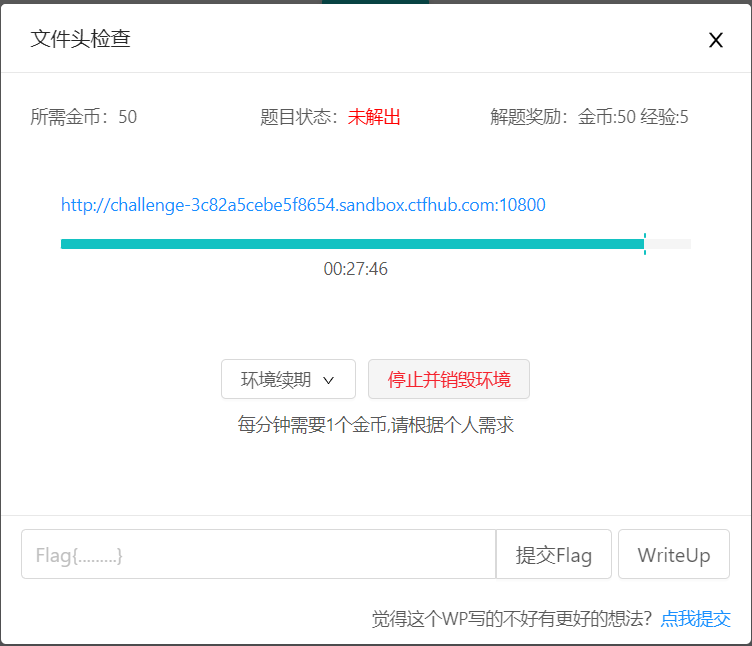Close the 文件头检查 dialog
Viewport: 752px width, 646px height.
click(x=715, y=40)
